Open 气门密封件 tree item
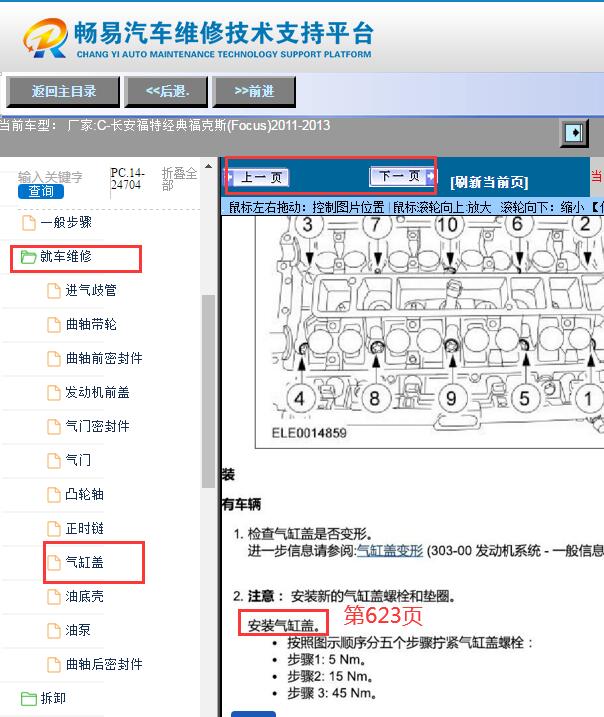The image size is (604, 717). coord(97,426)
